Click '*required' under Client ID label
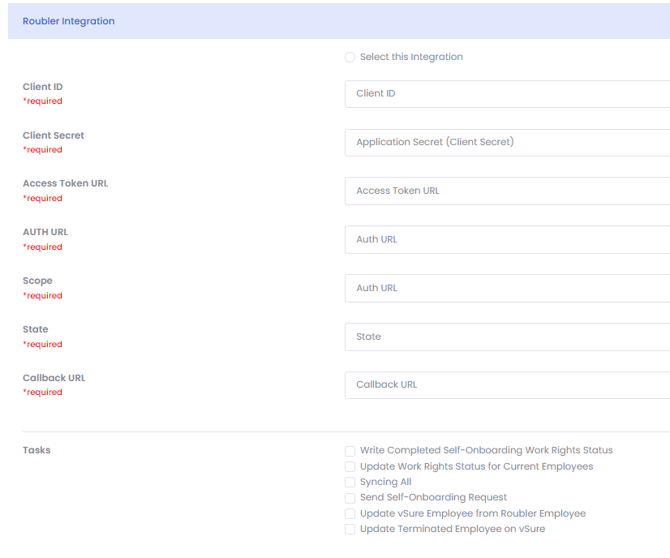This screenshot has height=558, width=670. point(43,101)
